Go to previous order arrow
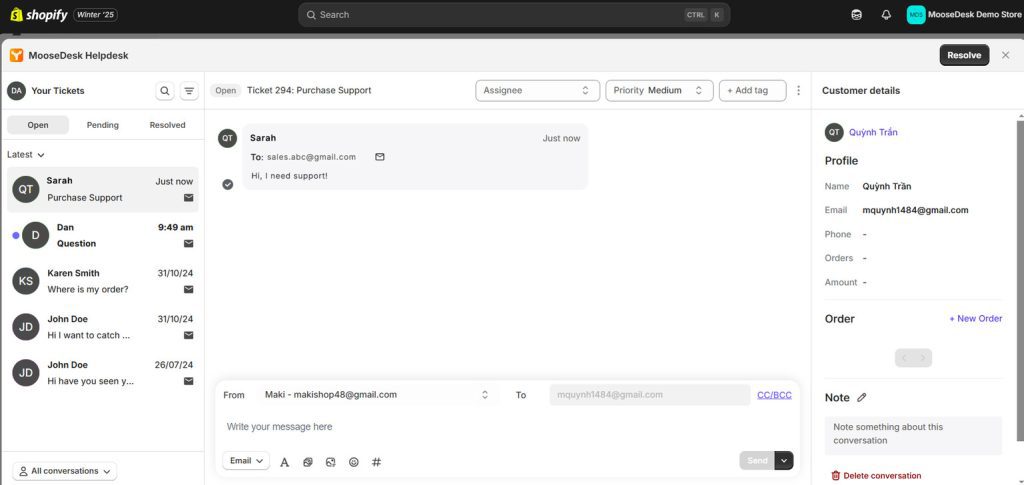The image size is (1024, 485). (x=904, y=358)
